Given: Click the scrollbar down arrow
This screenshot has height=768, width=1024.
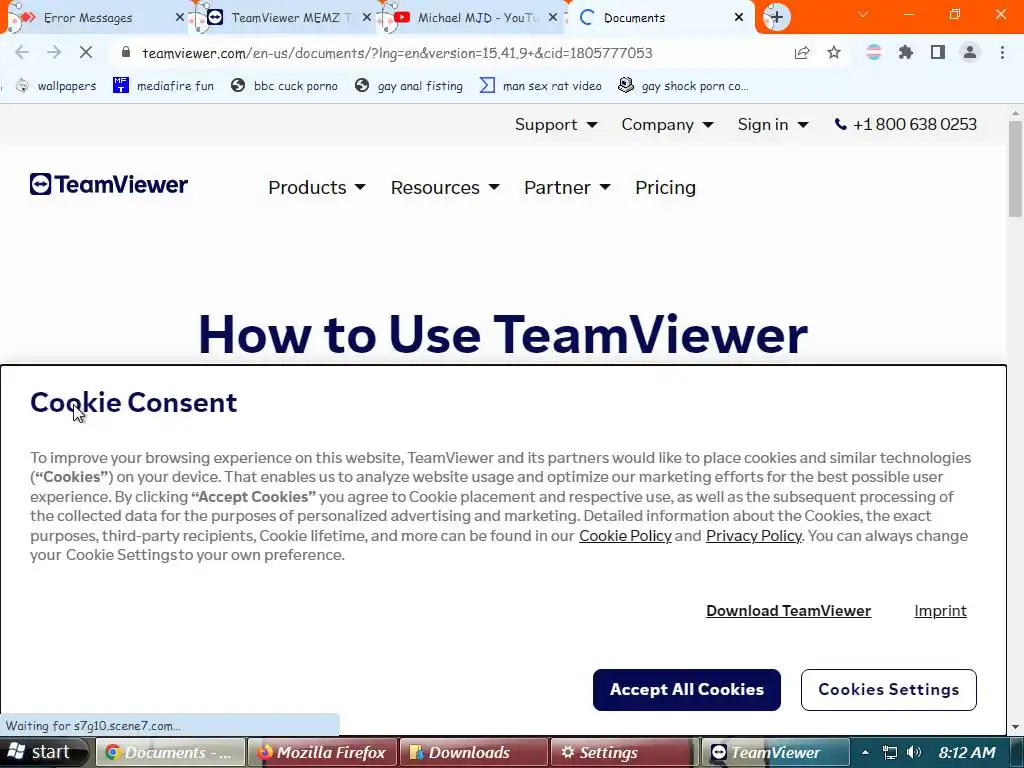Looking at the screenshot, I should point(1016,727).
